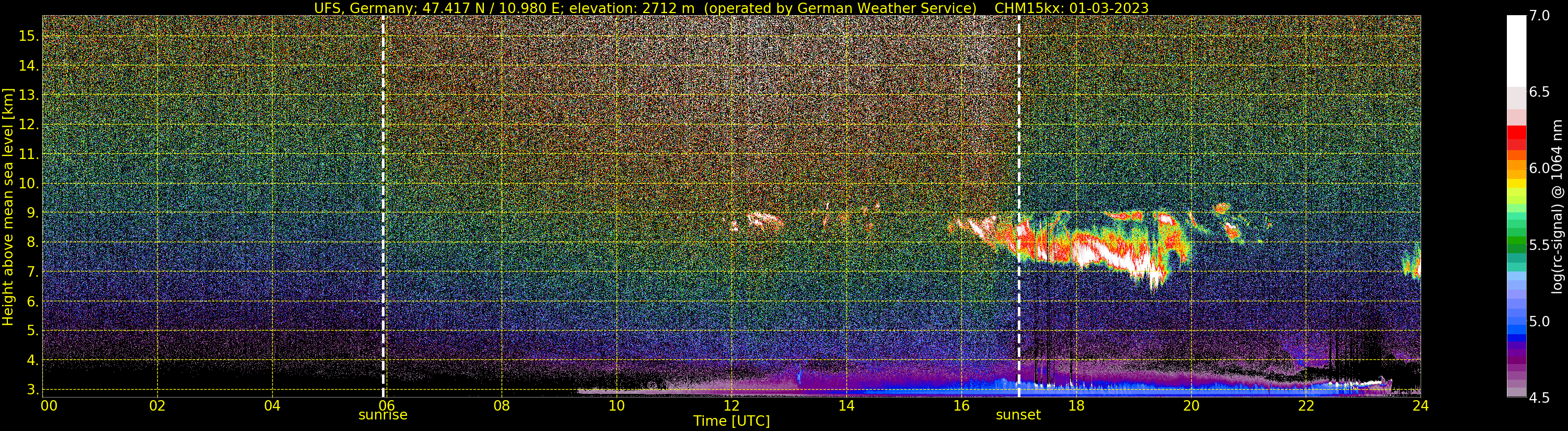The width and height of the screenshot is (1568, 431).
Task: Click the colorbar value '6.5'
Action: click(1539, 92)
